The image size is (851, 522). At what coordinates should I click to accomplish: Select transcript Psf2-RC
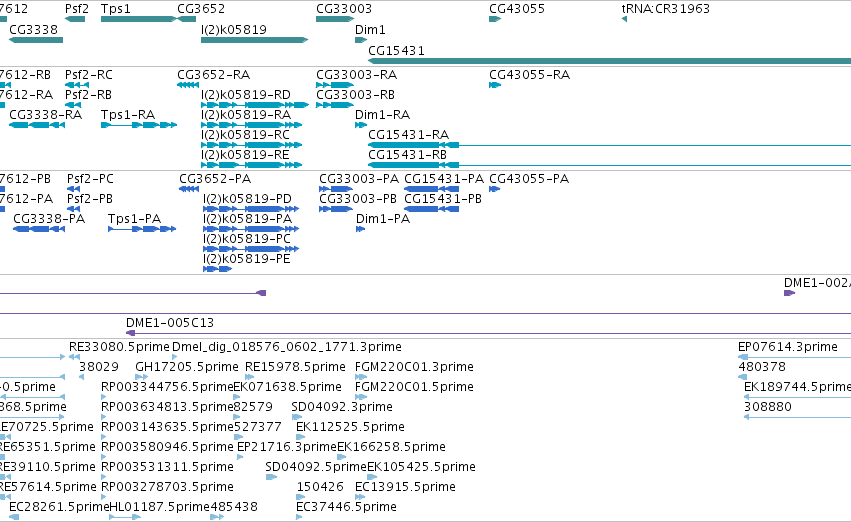tap(89, 75)
